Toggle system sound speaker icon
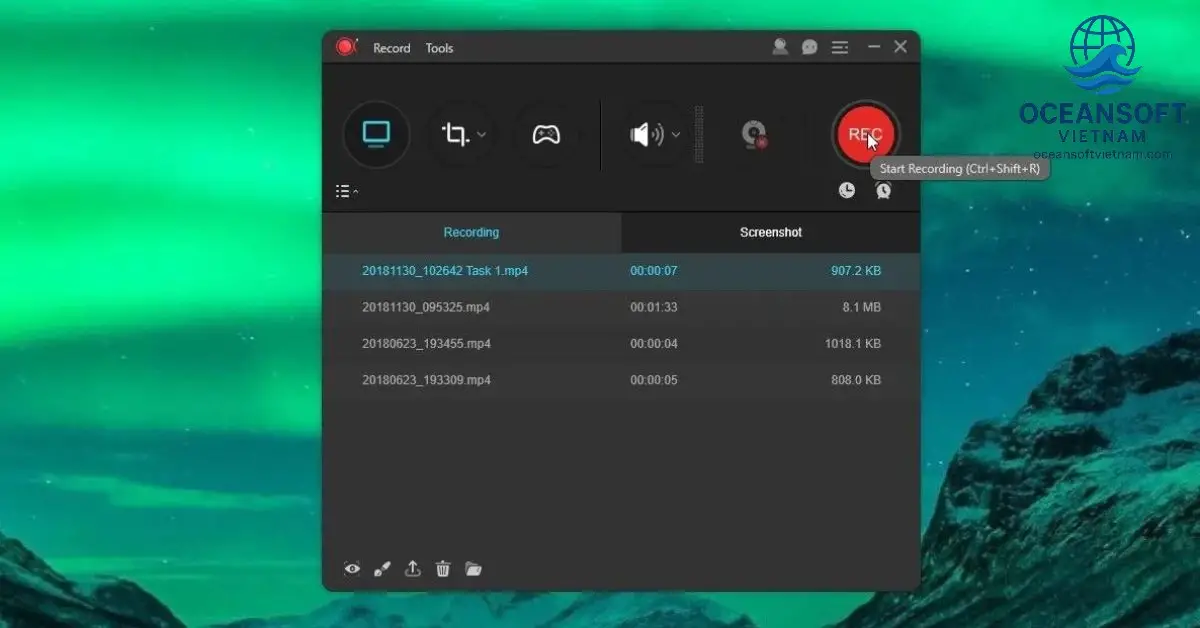 [x=644, y=134]
